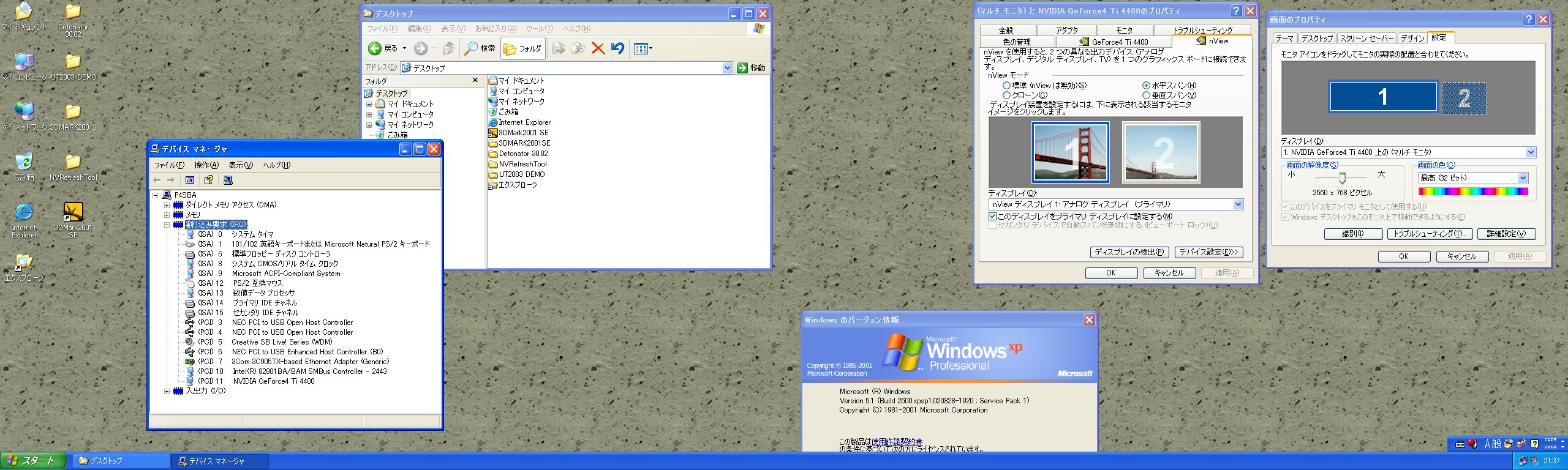Click the forward arrow in Explorer toolbar
This screenshot has height=470, width=1568.
point(421,48)
